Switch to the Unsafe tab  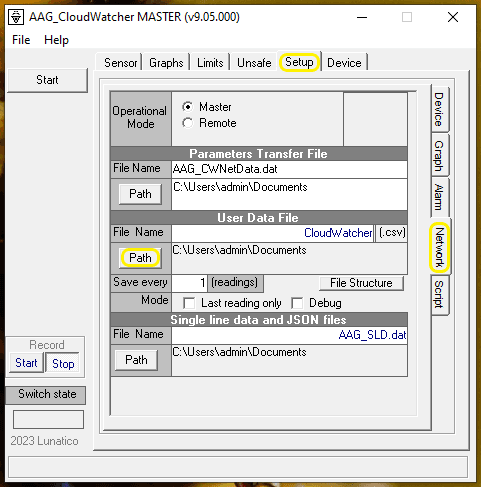pos(254,63)
